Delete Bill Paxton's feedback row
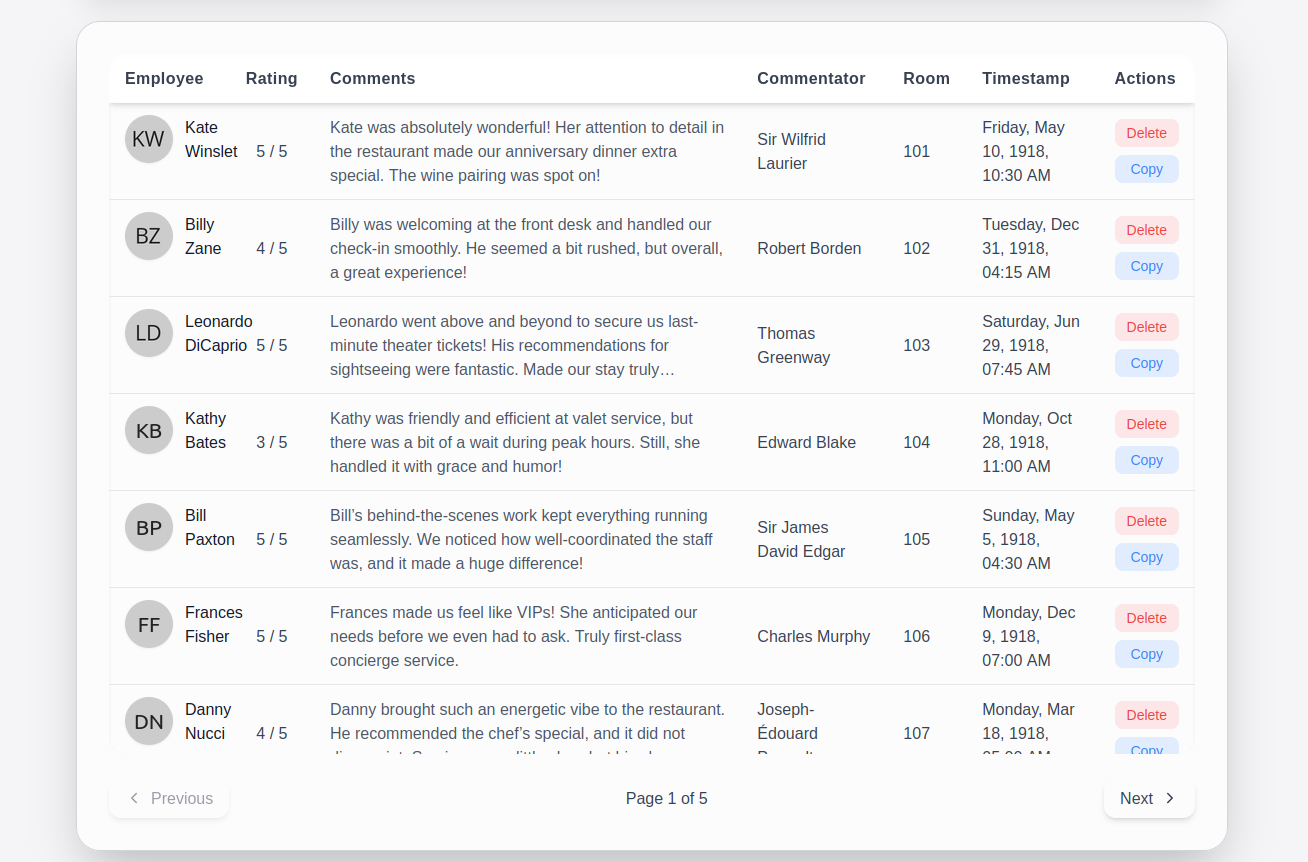1308x862 pixels. coord(1146,521)
